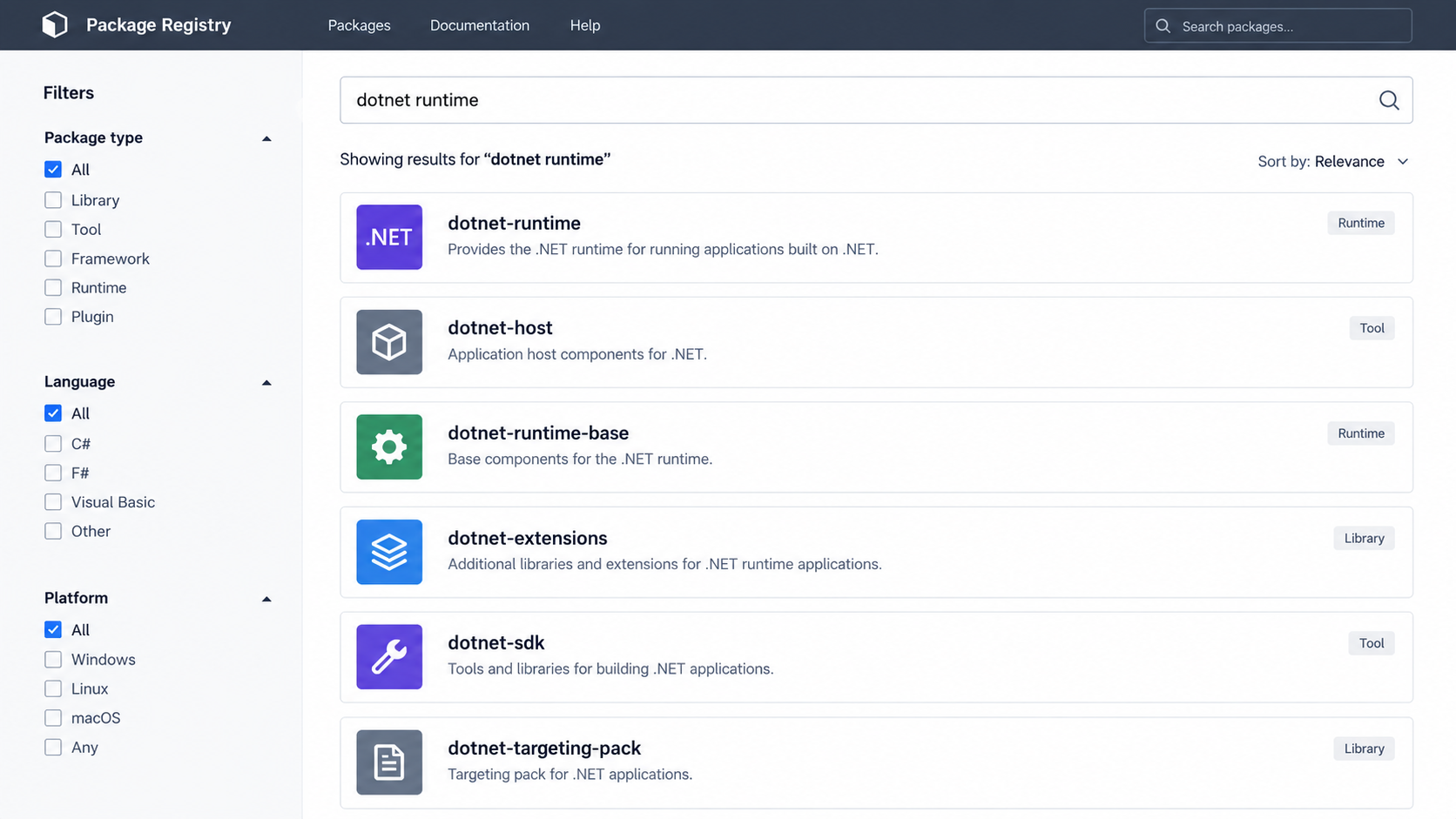Open the purple .NET icon of dotnet-runtime
Screen dimensions: 1456x819
click(x=389, y=237)
